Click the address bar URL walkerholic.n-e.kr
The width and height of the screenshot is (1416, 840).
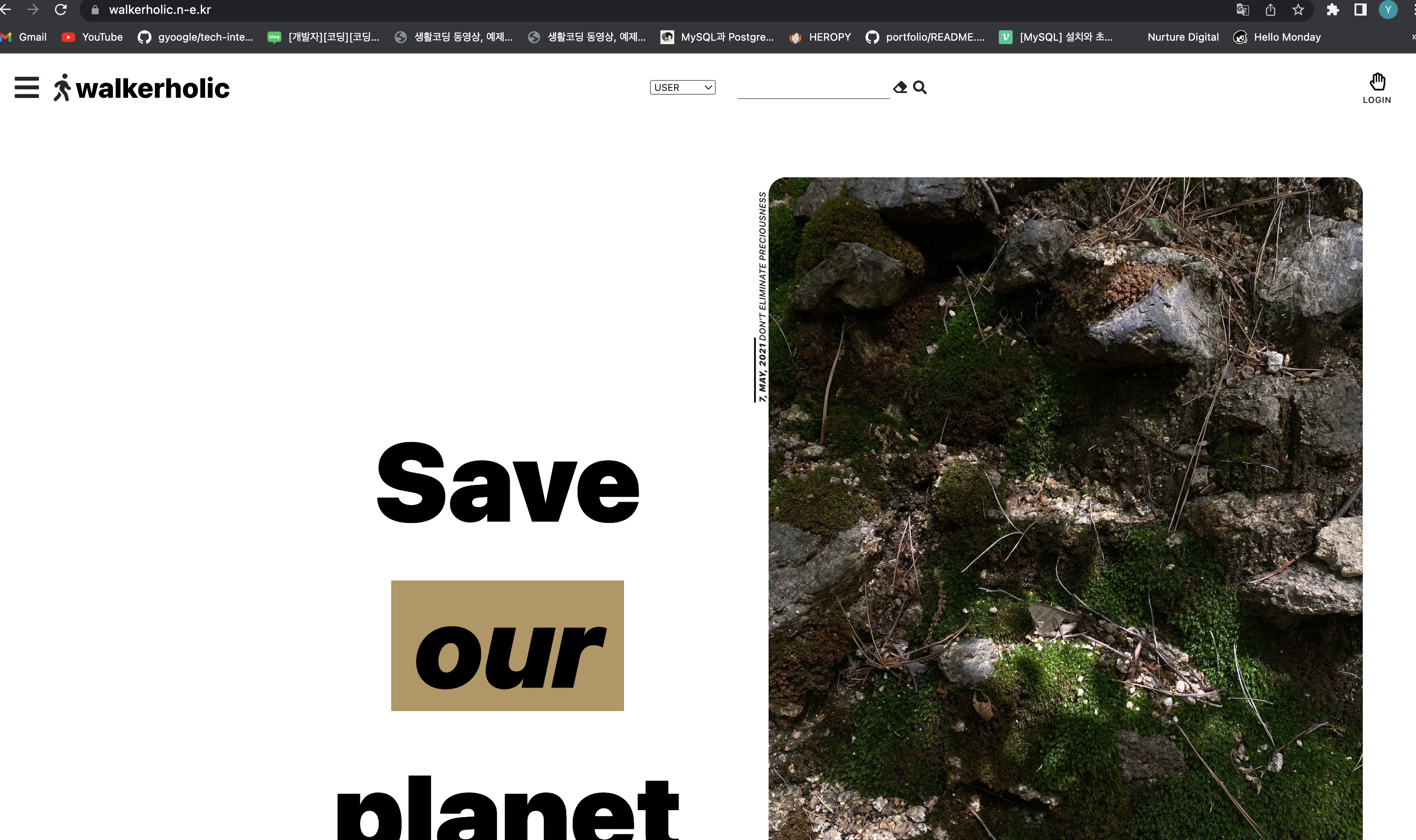(160, 10)
